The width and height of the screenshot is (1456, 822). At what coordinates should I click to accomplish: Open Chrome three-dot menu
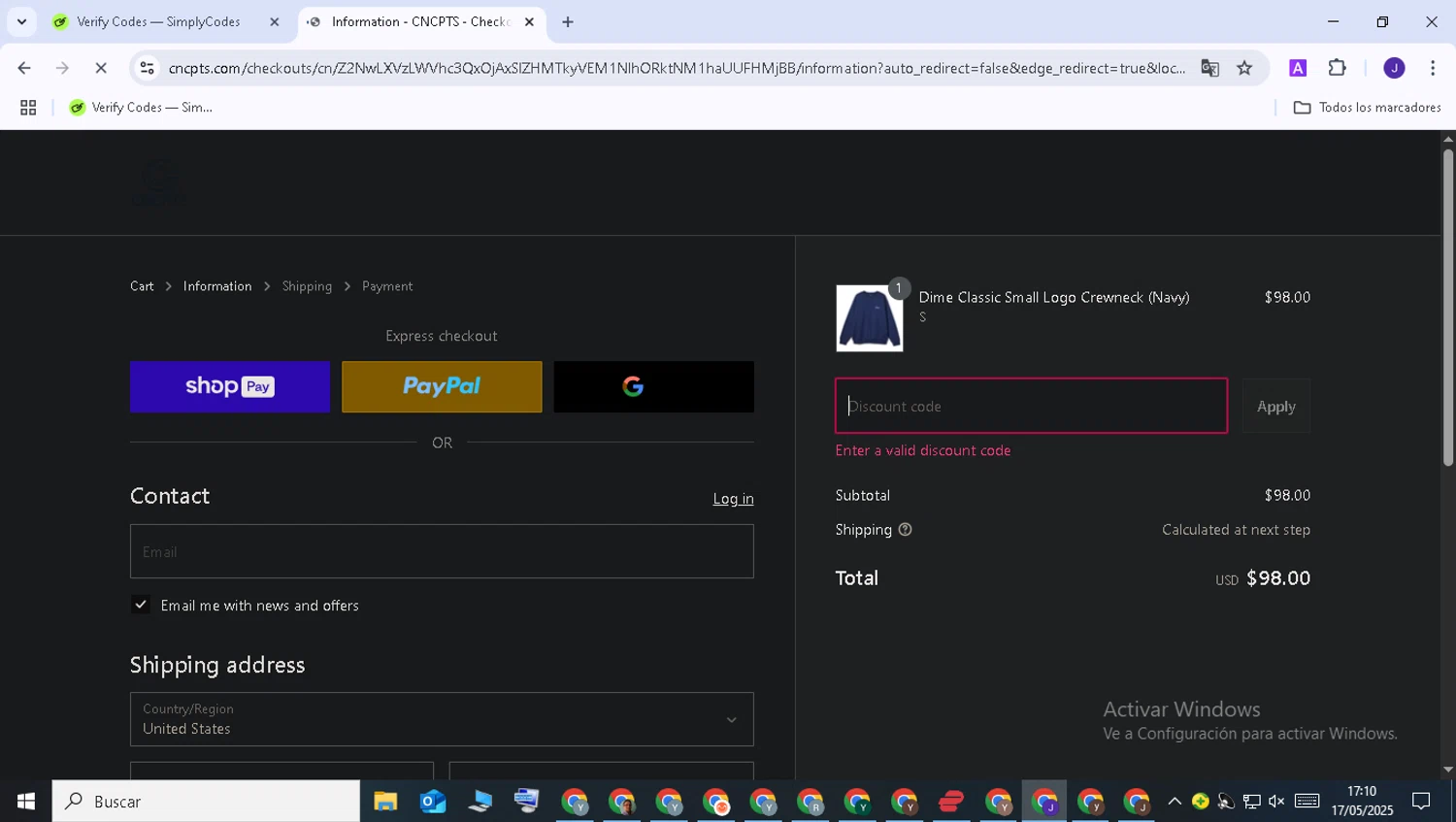click(x=1433, y=68)
